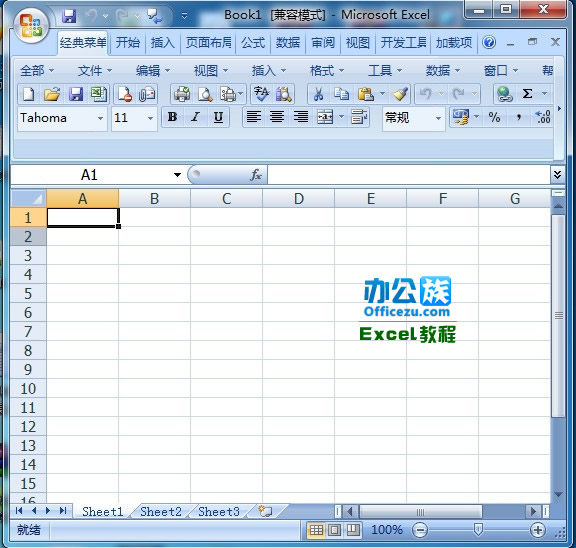Open the Paste options dropdown arrow

coord(382,94)
